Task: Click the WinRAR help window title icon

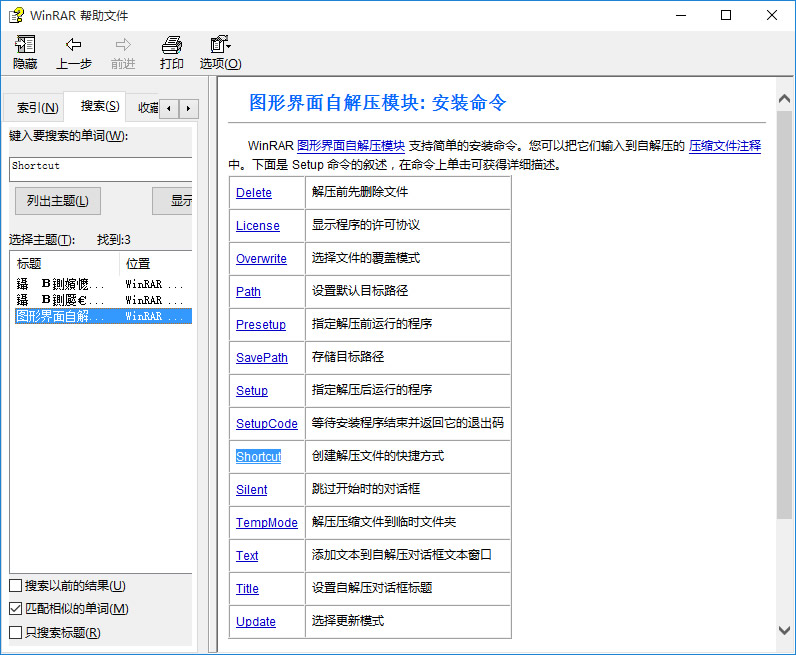Action: coord(16,15)
